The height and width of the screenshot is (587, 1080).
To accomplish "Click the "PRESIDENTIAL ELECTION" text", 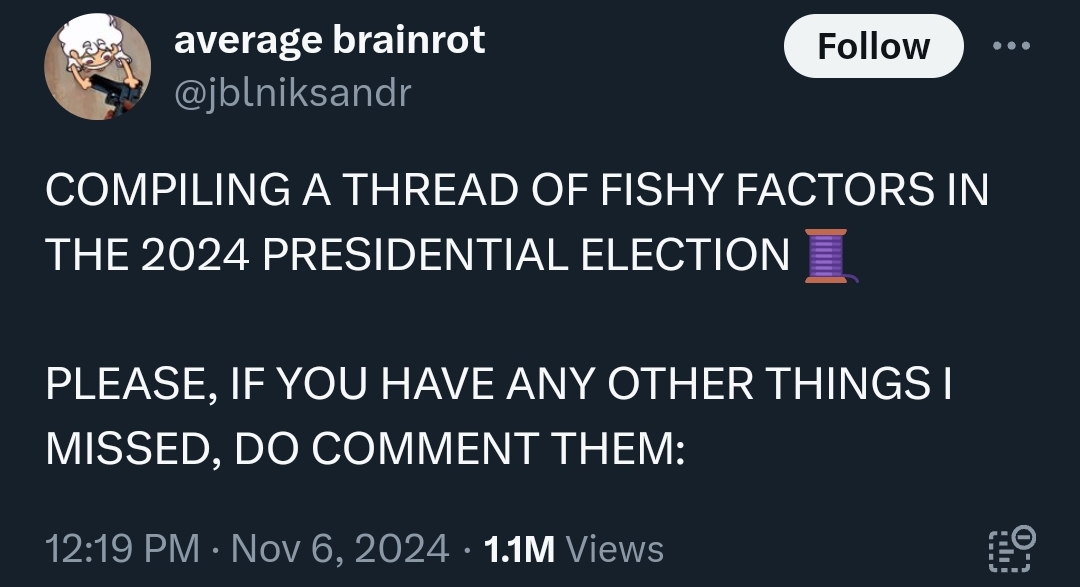I will point(526,257).
